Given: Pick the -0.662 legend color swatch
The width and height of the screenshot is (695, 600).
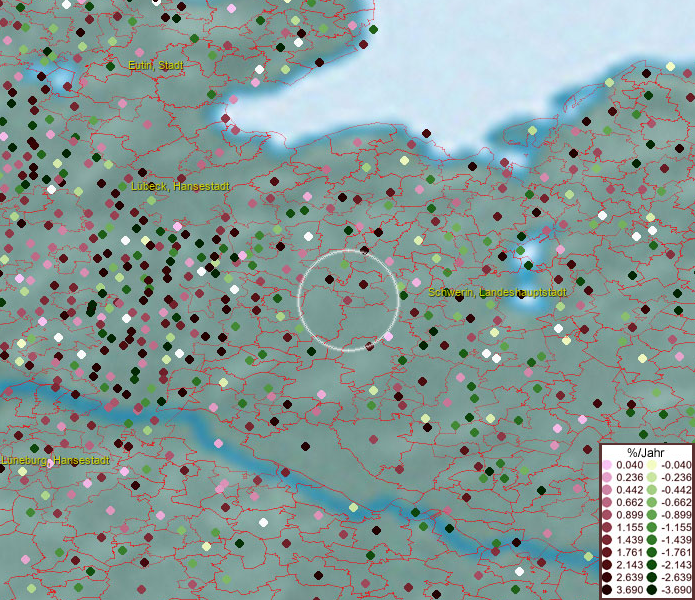Looking at the screenshot, I should click(652, 503).
